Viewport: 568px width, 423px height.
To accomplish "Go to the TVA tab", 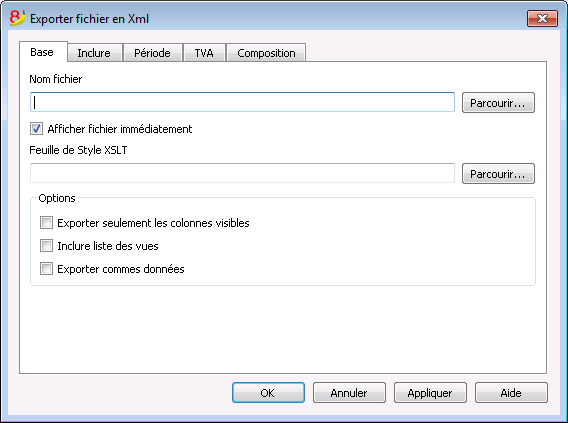I will 204,53.
